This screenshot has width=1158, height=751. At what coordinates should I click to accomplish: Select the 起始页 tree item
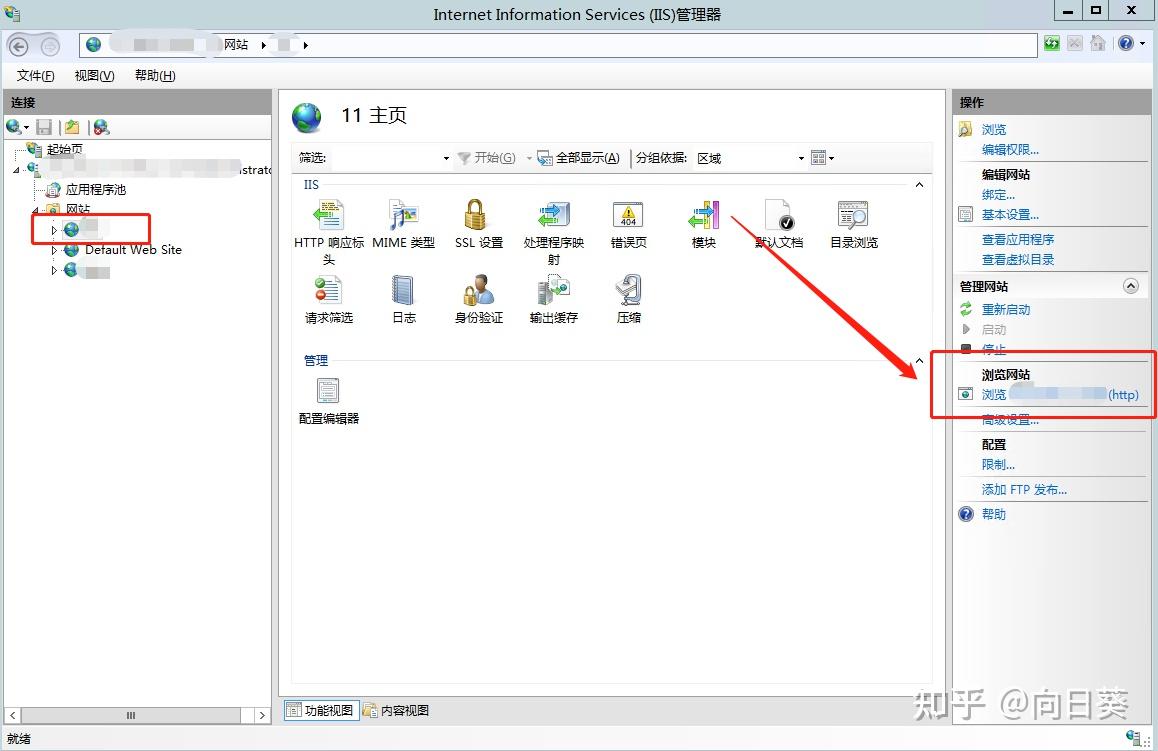click(x=64, y=149)
